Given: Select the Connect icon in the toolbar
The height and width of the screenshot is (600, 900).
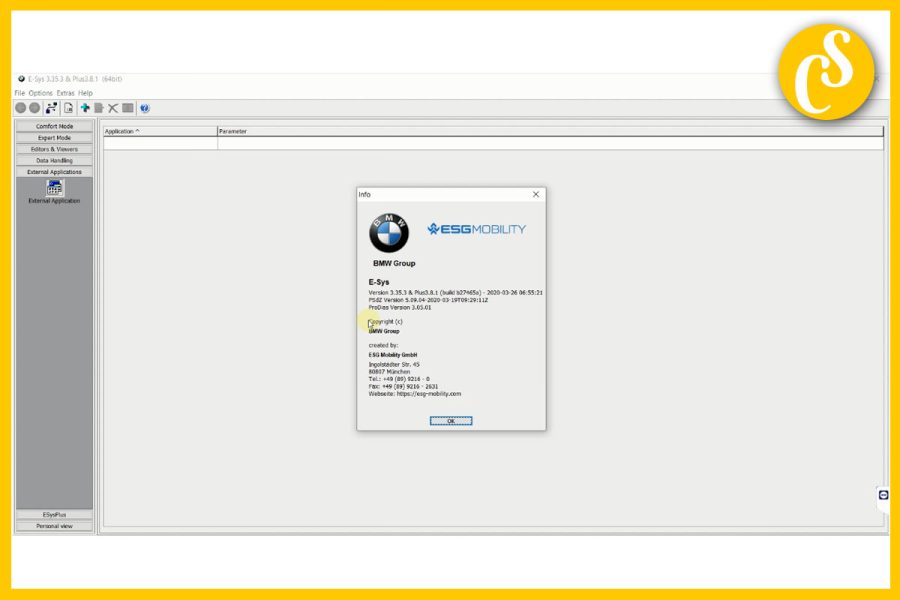Looking at the screenshot, I should 19,107.
